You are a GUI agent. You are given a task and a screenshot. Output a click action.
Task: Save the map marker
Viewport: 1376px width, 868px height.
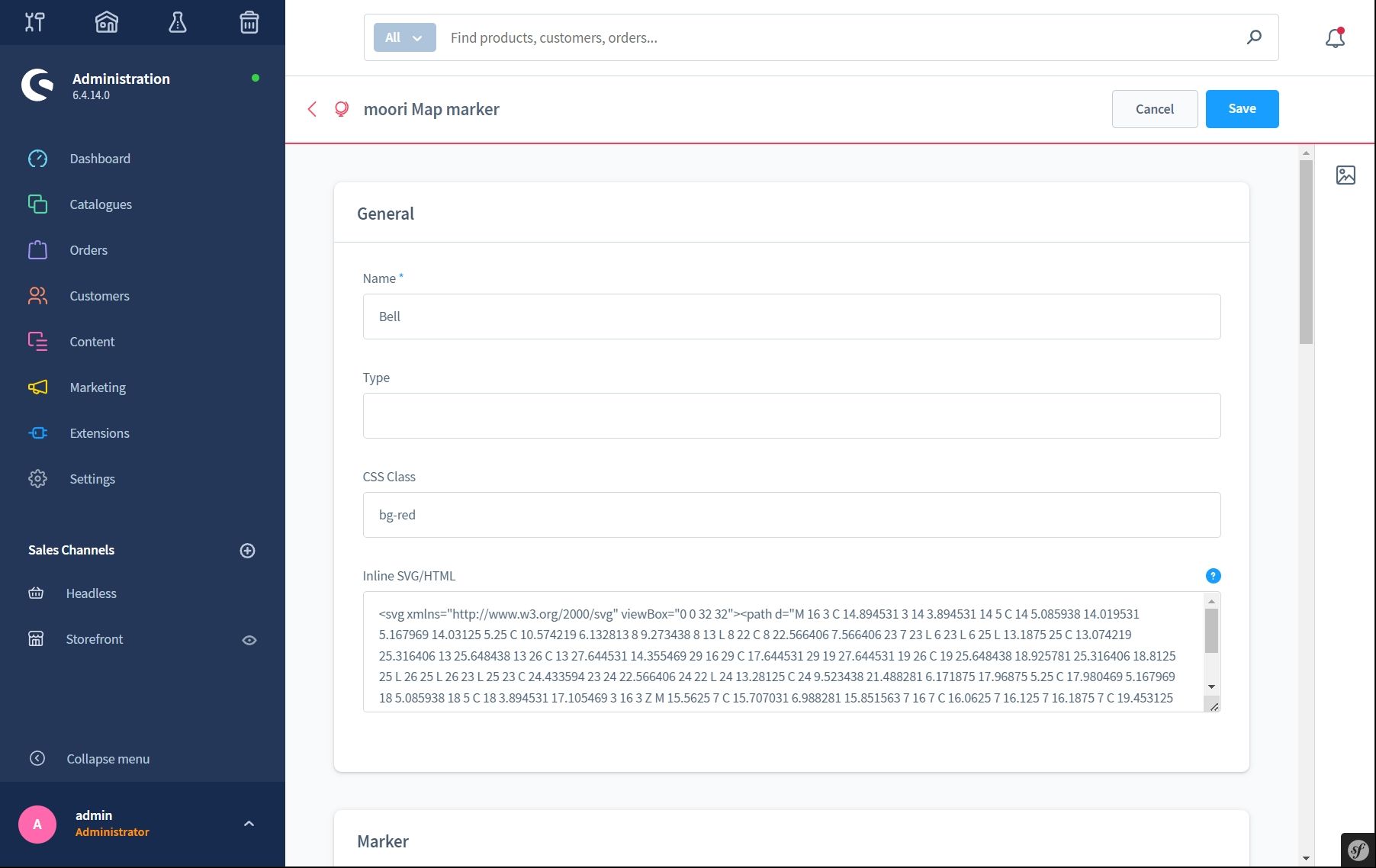(x=1242, y=109)
